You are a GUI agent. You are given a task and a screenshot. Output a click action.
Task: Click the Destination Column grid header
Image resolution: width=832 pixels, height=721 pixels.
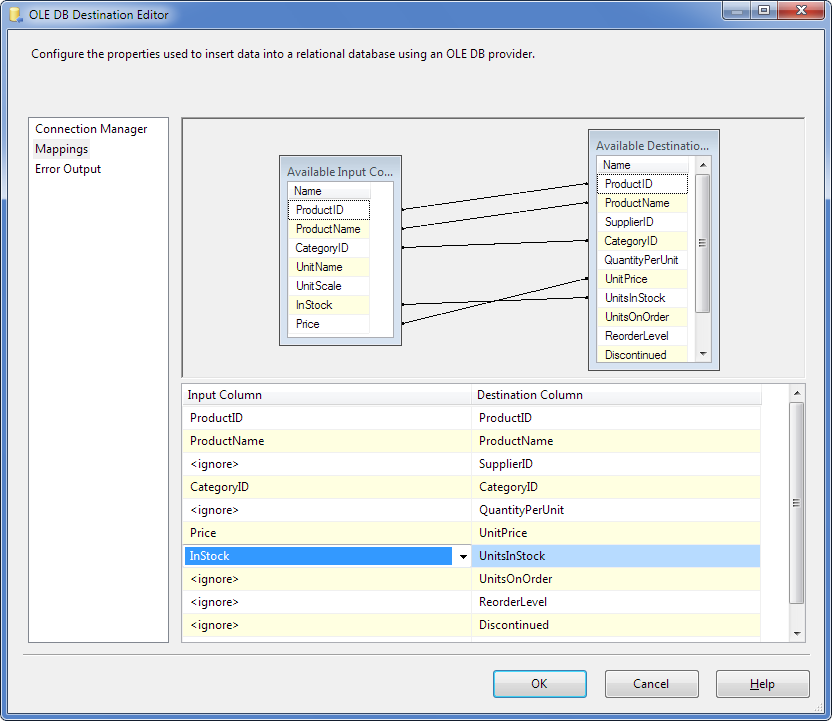(x=615, y=395)
